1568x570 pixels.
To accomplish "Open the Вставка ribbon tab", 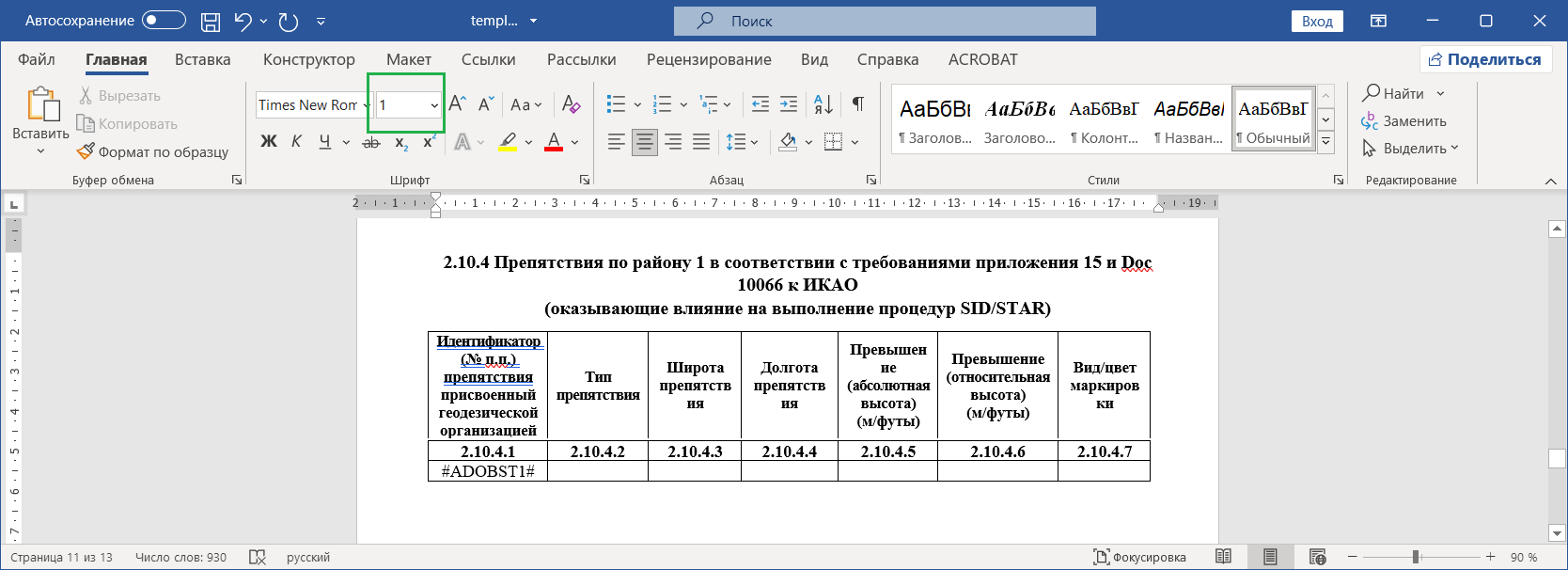I will click(202, 59).
